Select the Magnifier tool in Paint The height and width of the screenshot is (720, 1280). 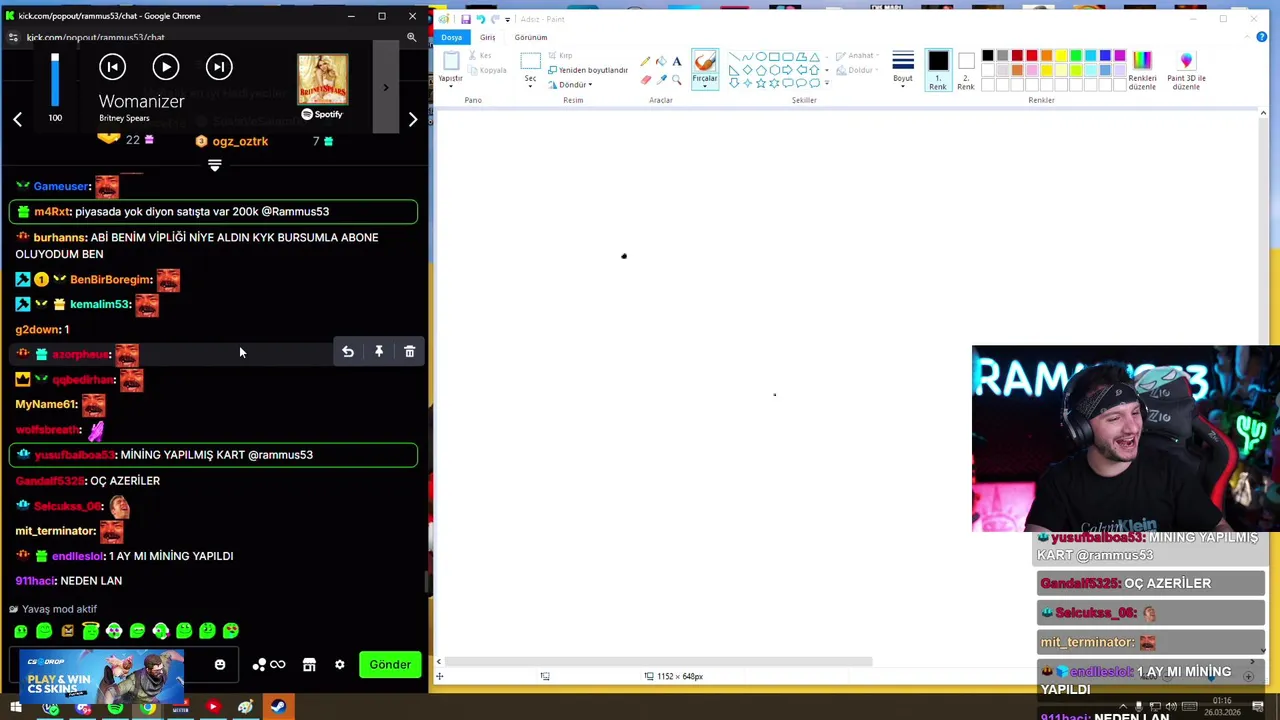[677, 79]
